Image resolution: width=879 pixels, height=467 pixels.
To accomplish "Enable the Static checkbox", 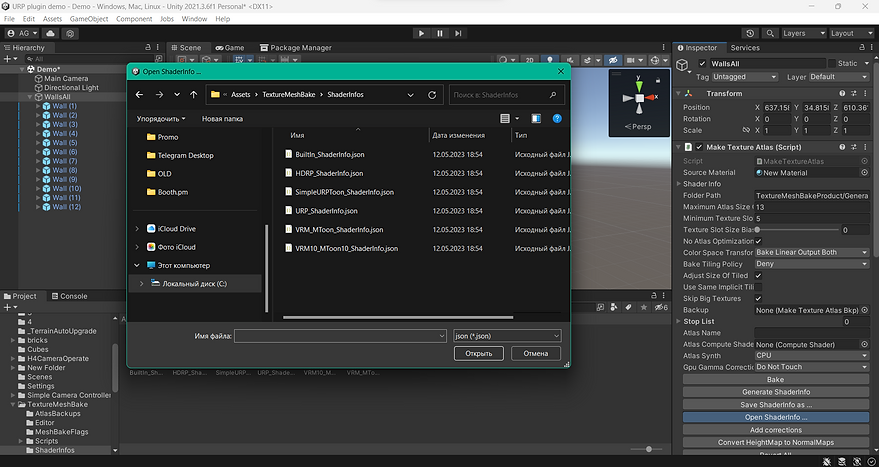I will tap(832, 63).
